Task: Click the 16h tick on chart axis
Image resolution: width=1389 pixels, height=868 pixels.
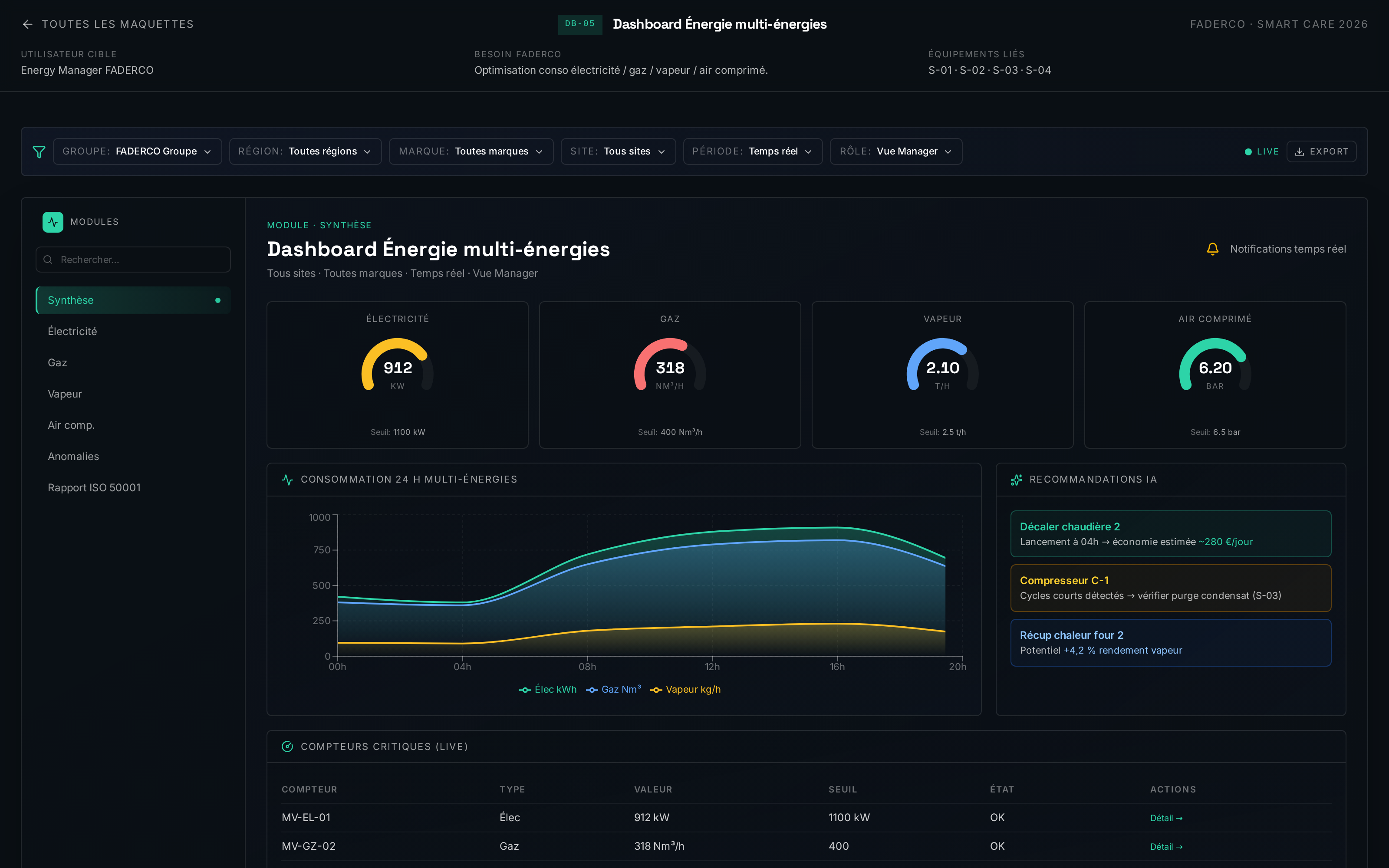Action: [837, 667]
